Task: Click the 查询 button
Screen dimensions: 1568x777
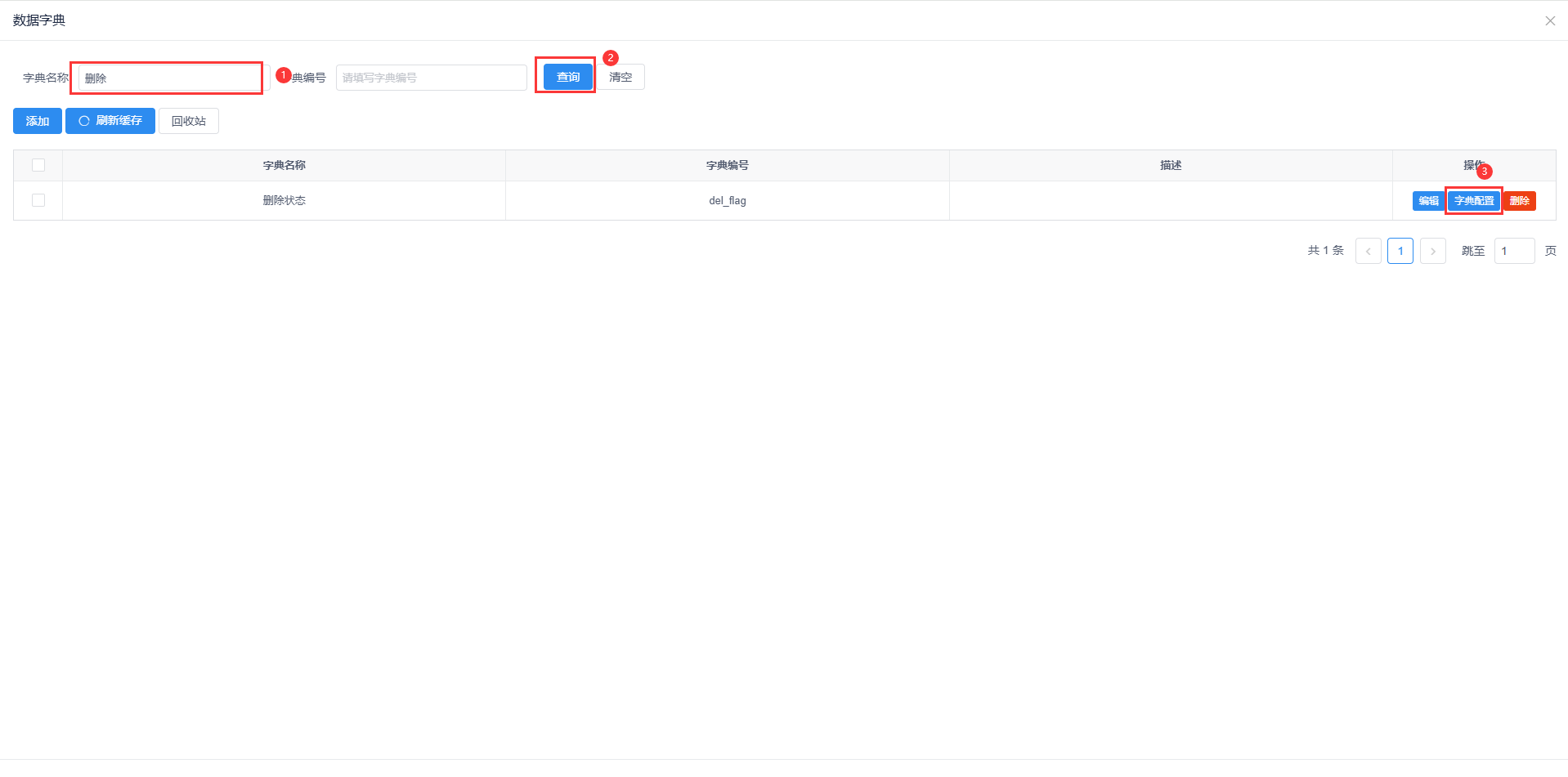Action: pos(568,77)
